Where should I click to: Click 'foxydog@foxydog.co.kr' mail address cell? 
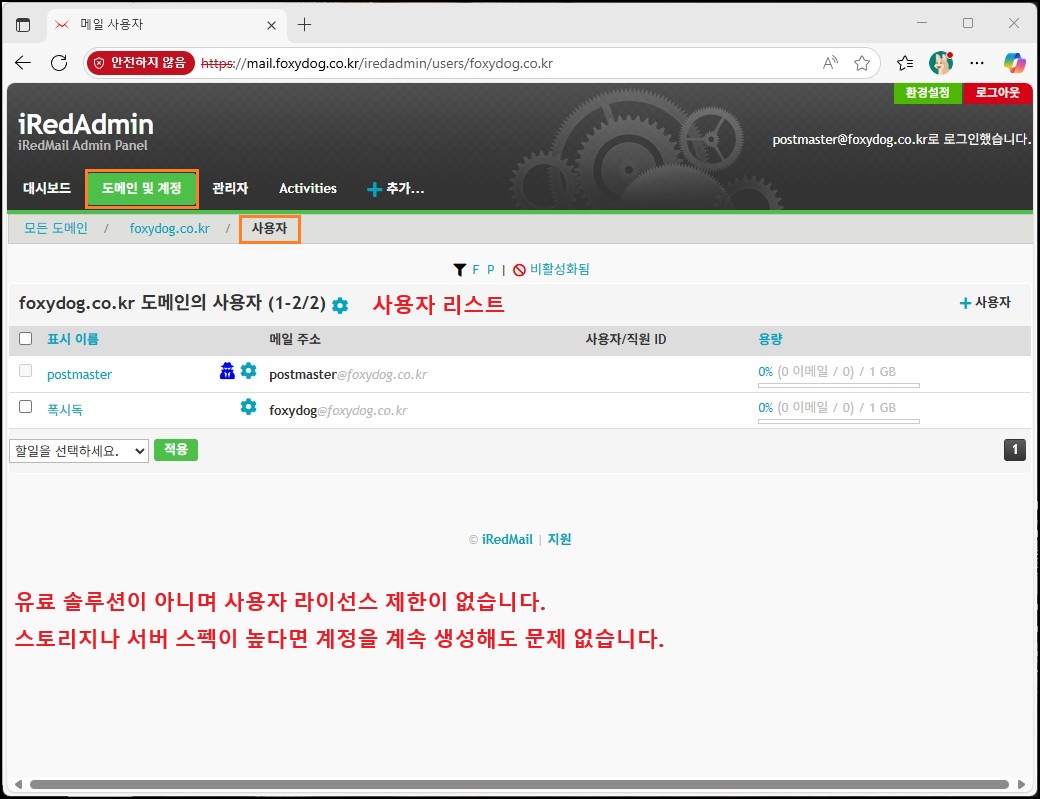338,410
